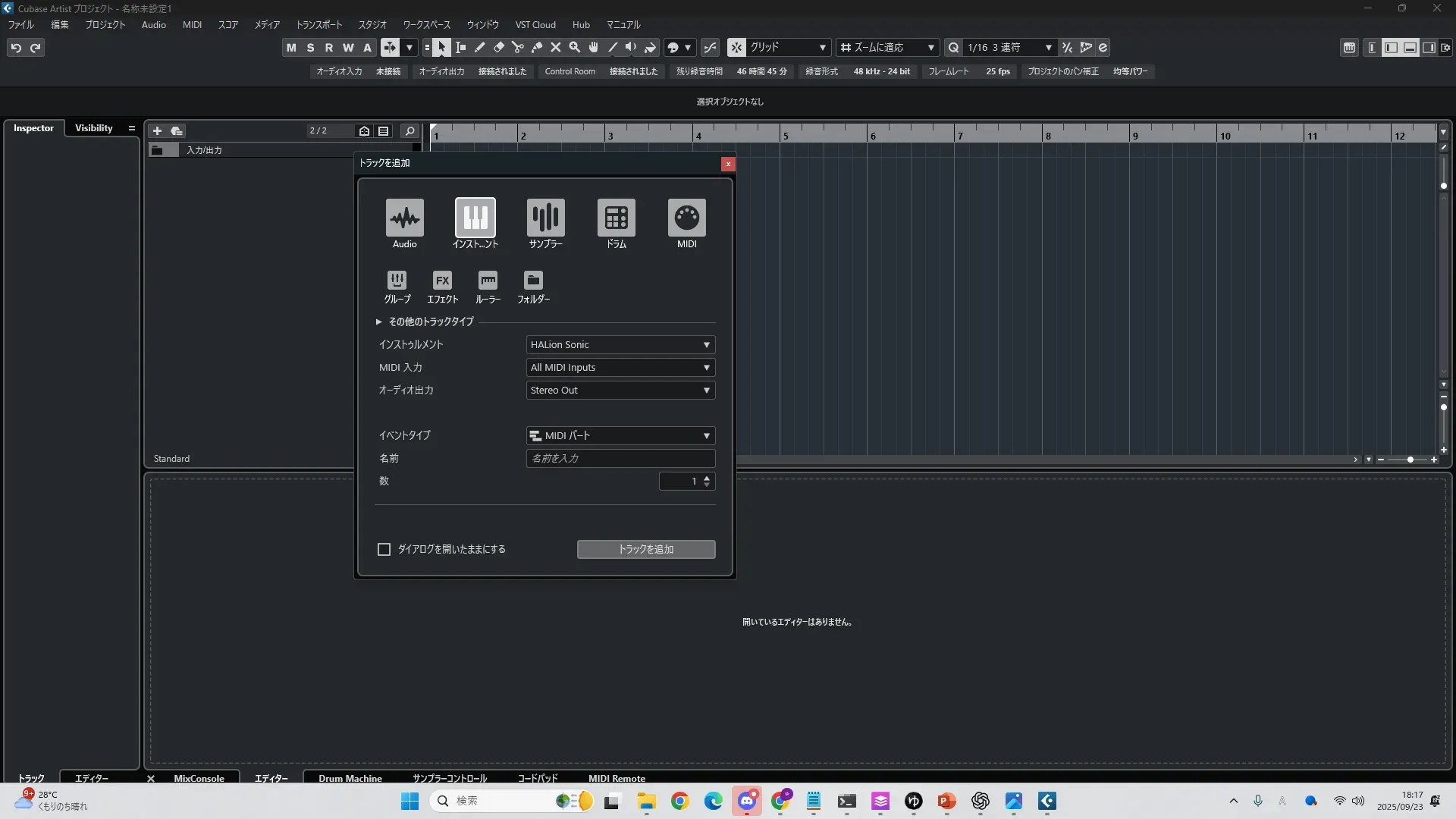
Task: Open the Stereo Out audio output dropdown
Action: tap(620, 391)
